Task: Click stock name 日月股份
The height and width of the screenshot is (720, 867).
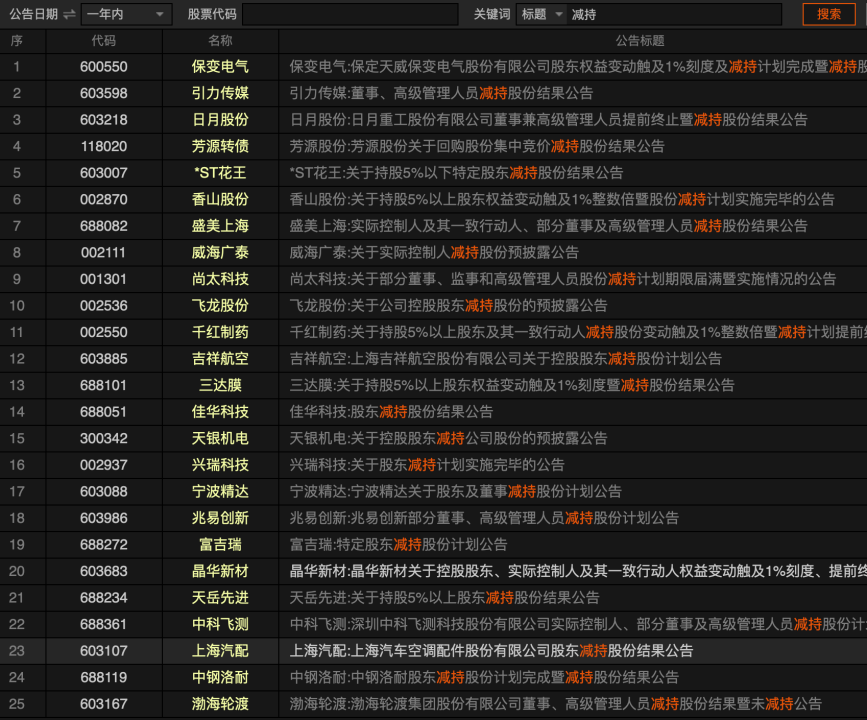Action: (x=220, y=120)
